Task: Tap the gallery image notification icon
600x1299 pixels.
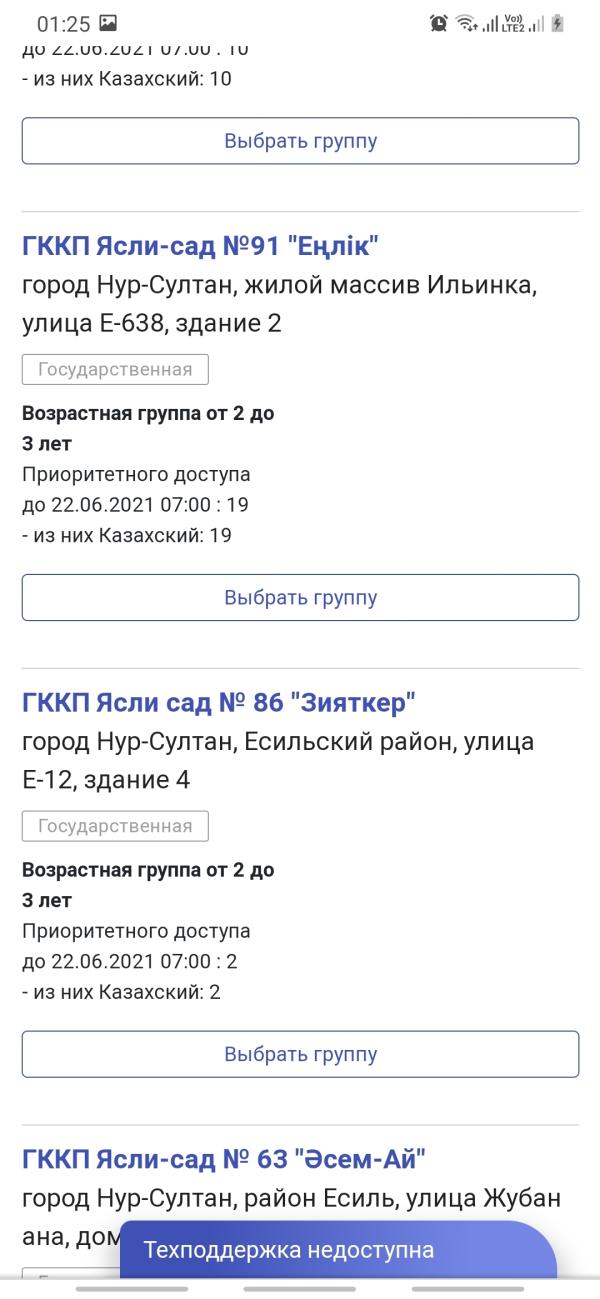Action: tap(108, 23)
